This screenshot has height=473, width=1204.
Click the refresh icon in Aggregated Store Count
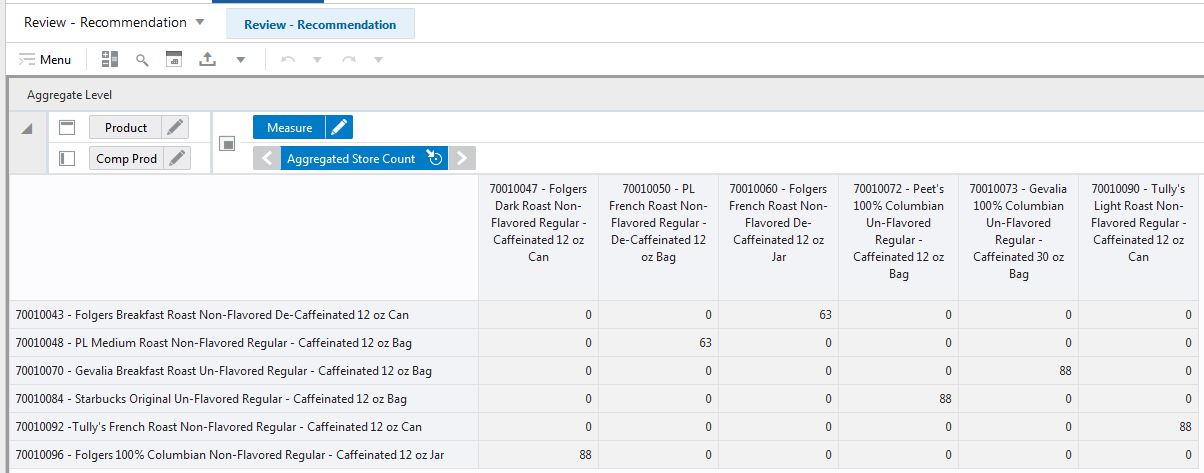click(434, 158)
